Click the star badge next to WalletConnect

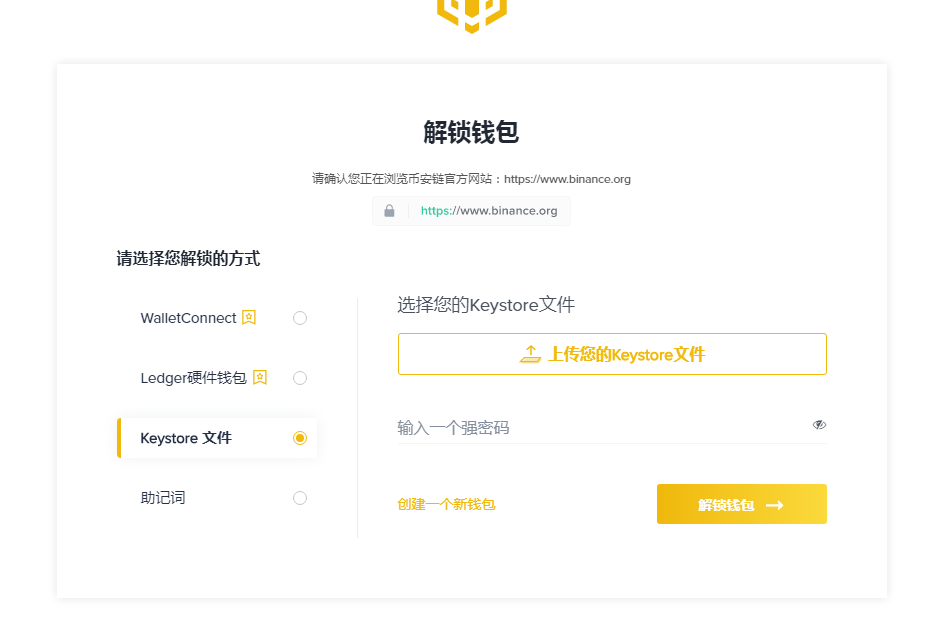click(249, 317)
